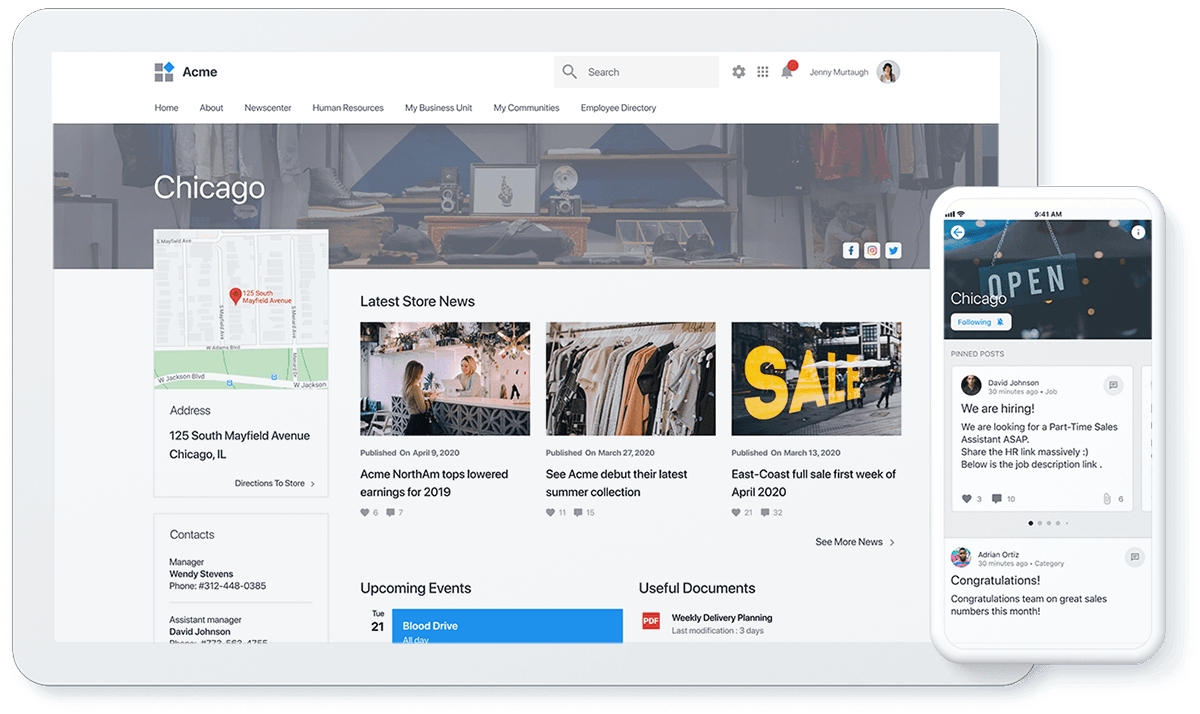
Task: Tap the heart icon on We are hiring post
Action: point(966,498)
